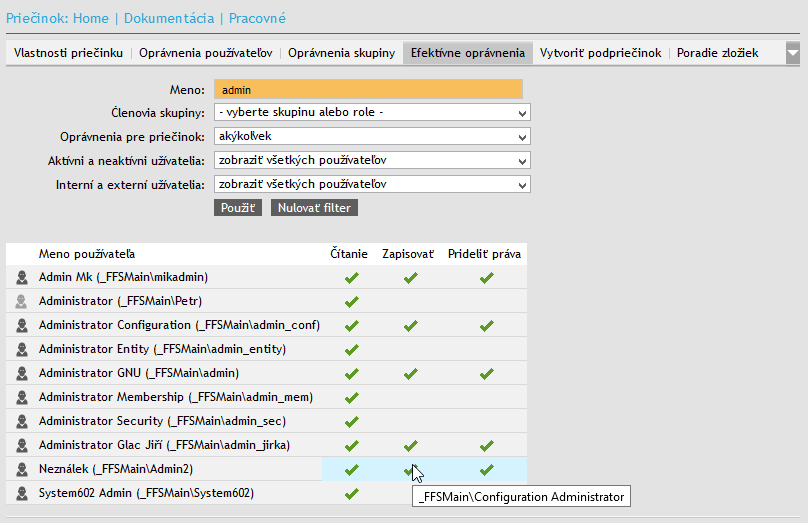Follow the Dokumentácia breadcrumb link
This screenshot has width=808, height=523.
pos(169,18)
